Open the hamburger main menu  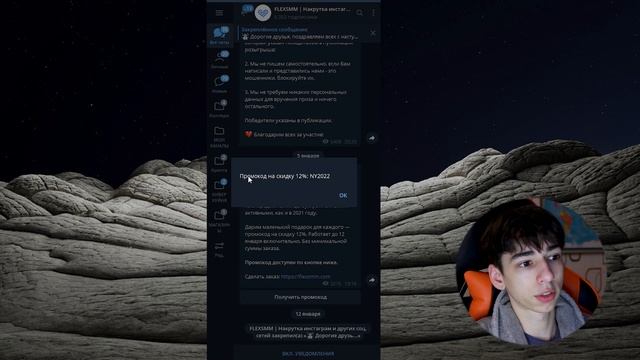219,13
